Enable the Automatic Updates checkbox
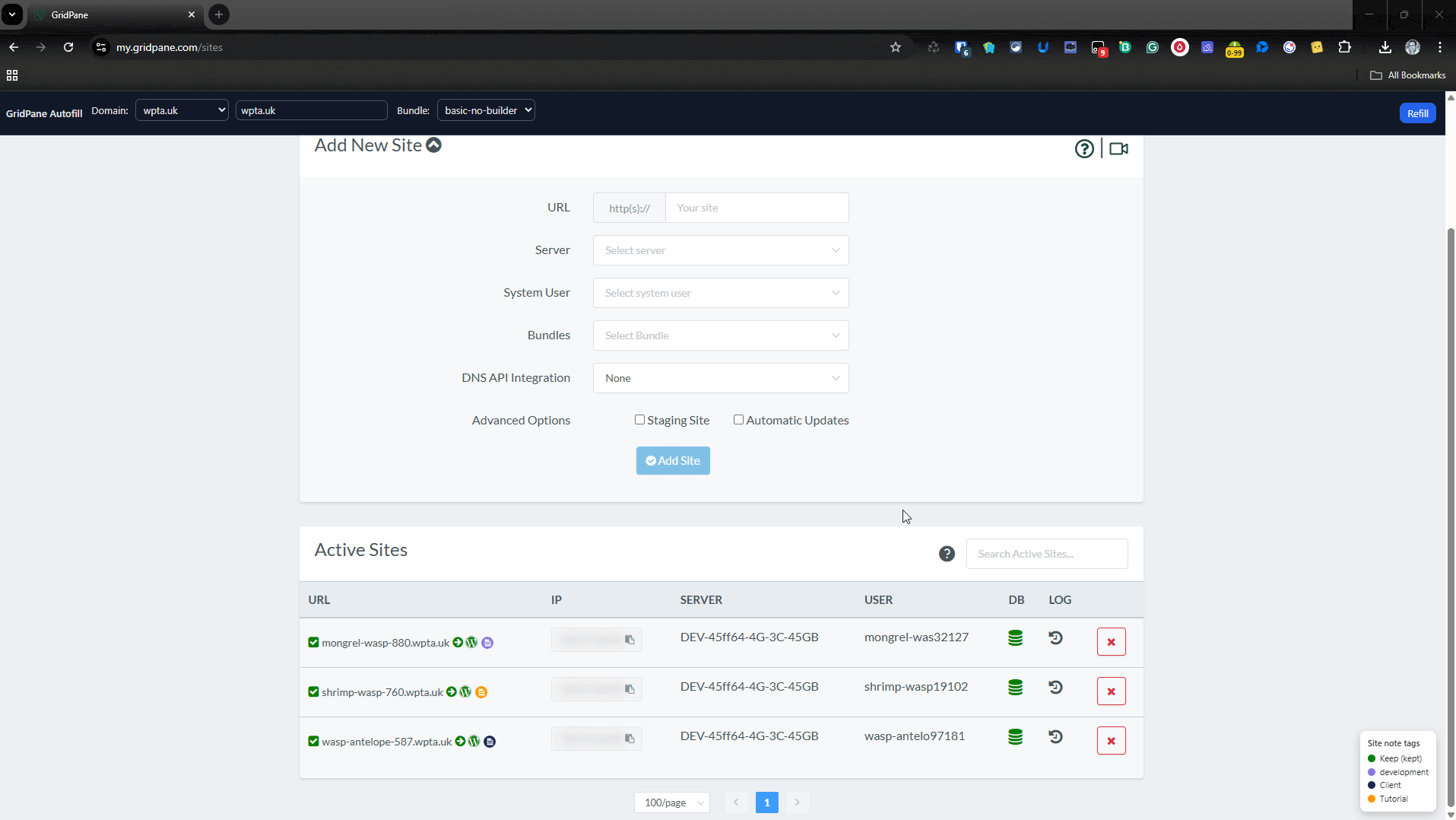The image size is (1456, 820). point(738,420)
